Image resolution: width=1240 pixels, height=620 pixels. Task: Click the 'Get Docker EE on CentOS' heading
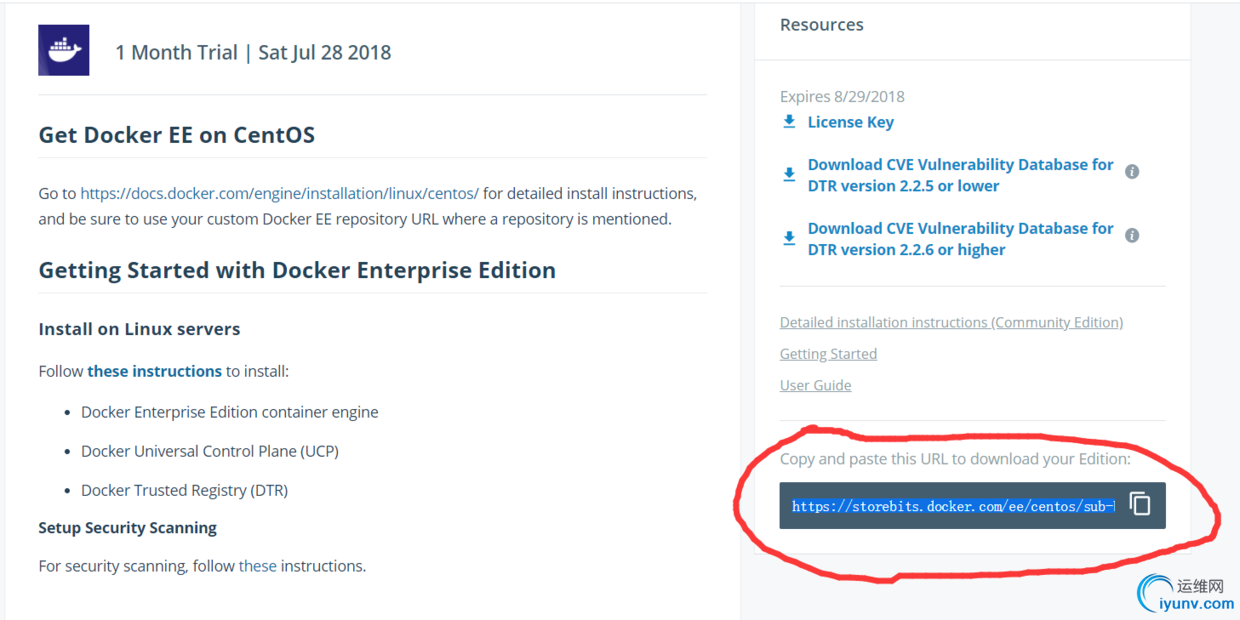(x=177, y=135)
